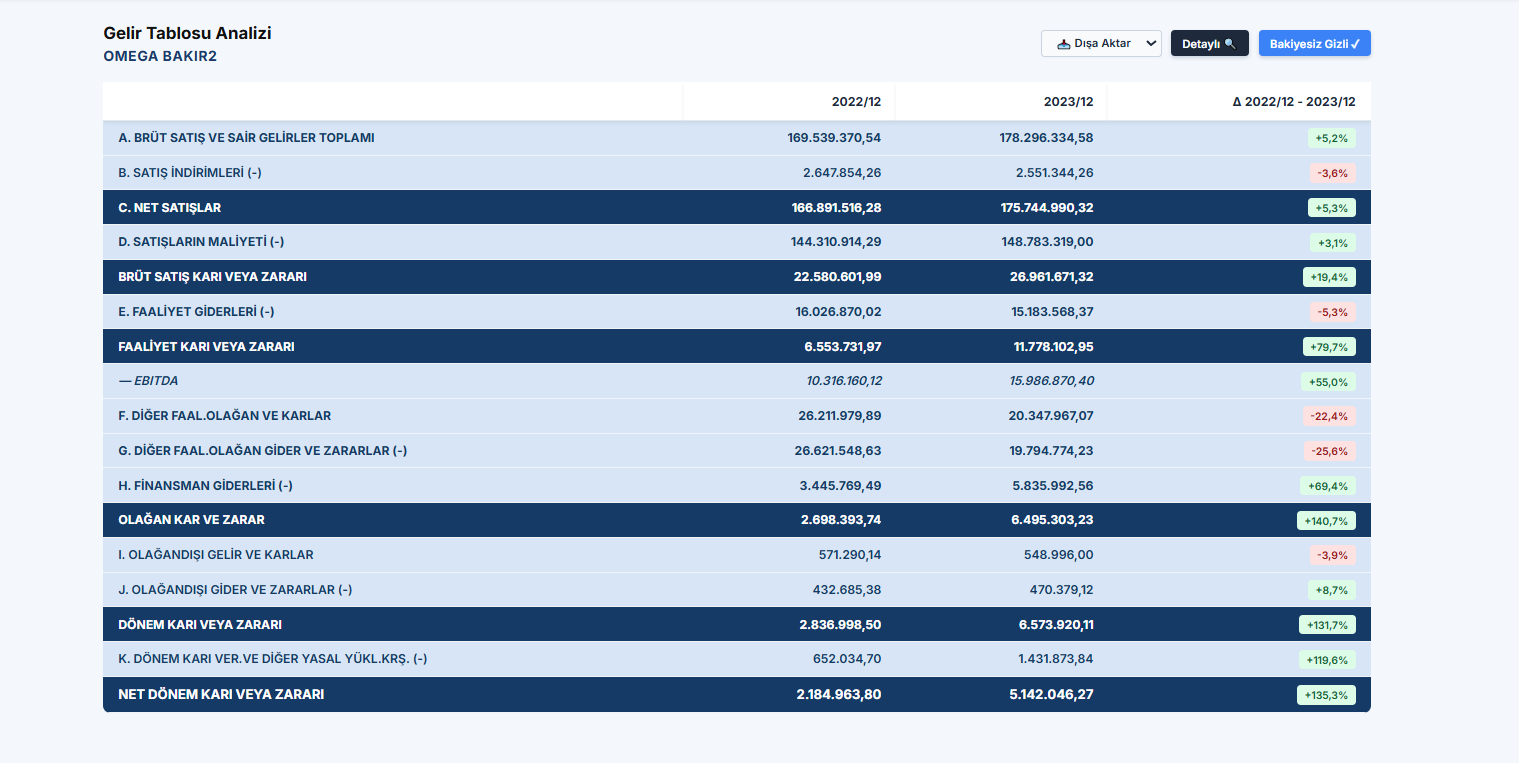This screenshot has width=1519, height=763.
Task: Select the E. FAALİYET GİDERLERİ (-) row label
Action: (x=198, y=312)
